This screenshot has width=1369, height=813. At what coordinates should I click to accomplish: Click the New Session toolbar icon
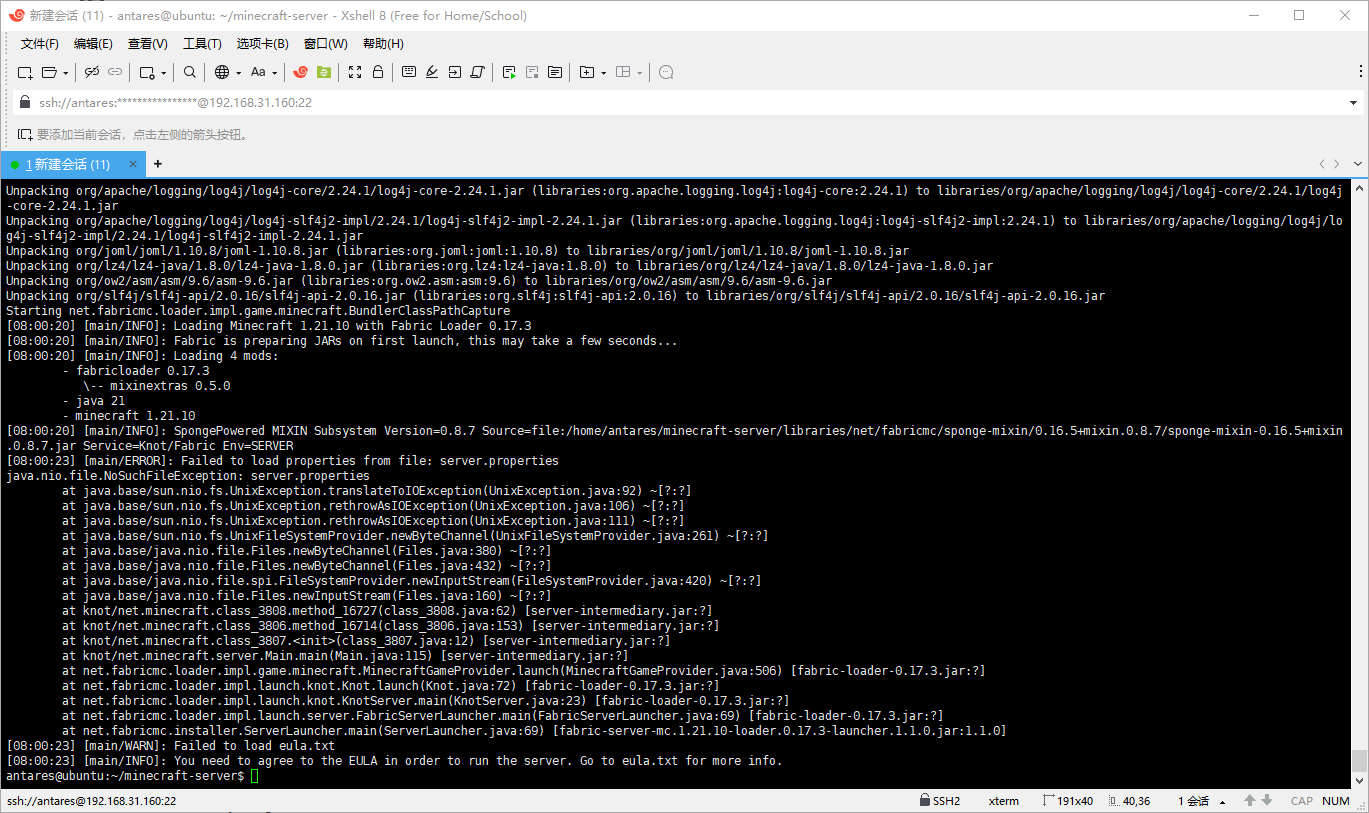tap(25, 72)
